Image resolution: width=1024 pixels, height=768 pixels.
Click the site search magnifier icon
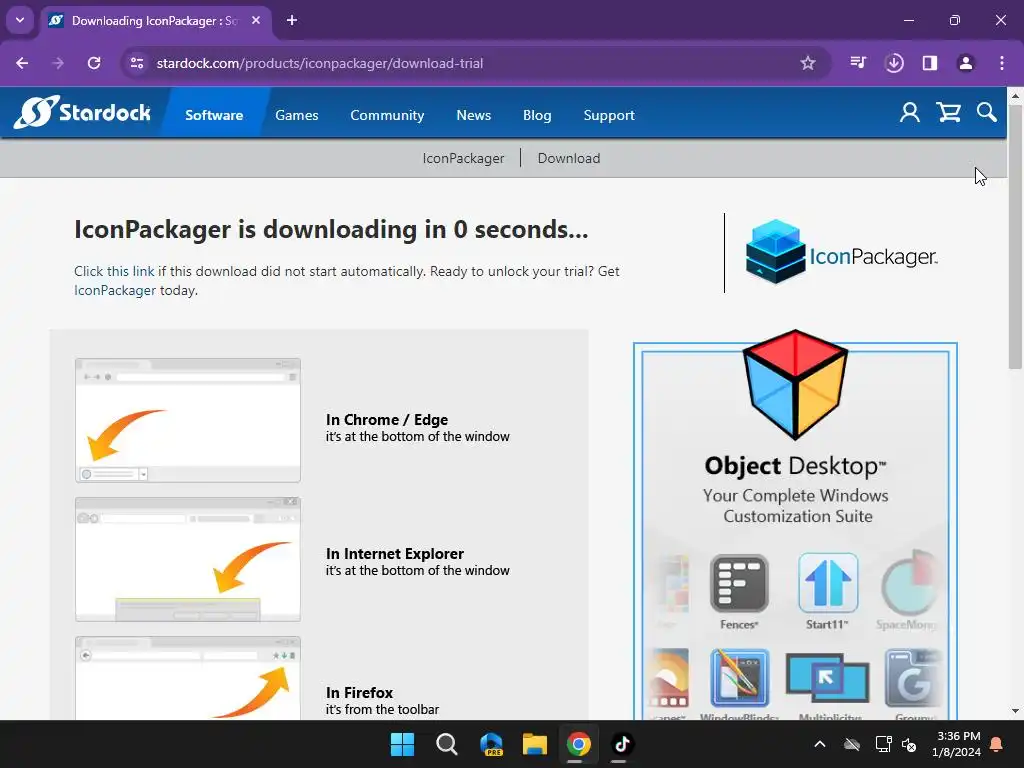tap(987, 112)
